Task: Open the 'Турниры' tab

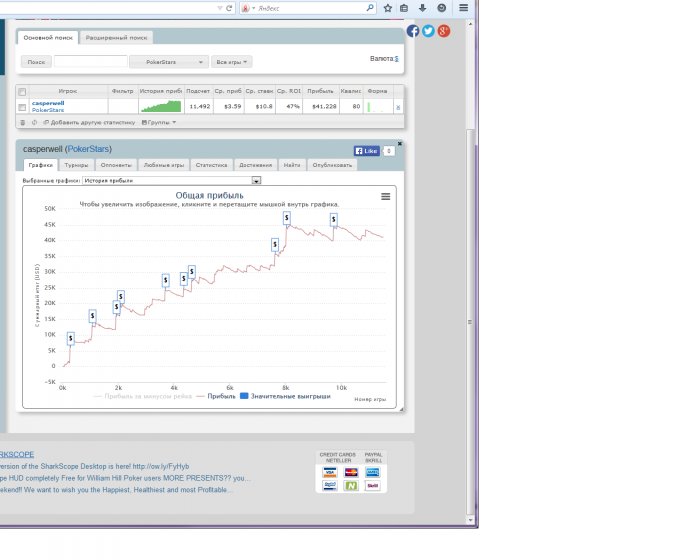Action: coord(76,165)
